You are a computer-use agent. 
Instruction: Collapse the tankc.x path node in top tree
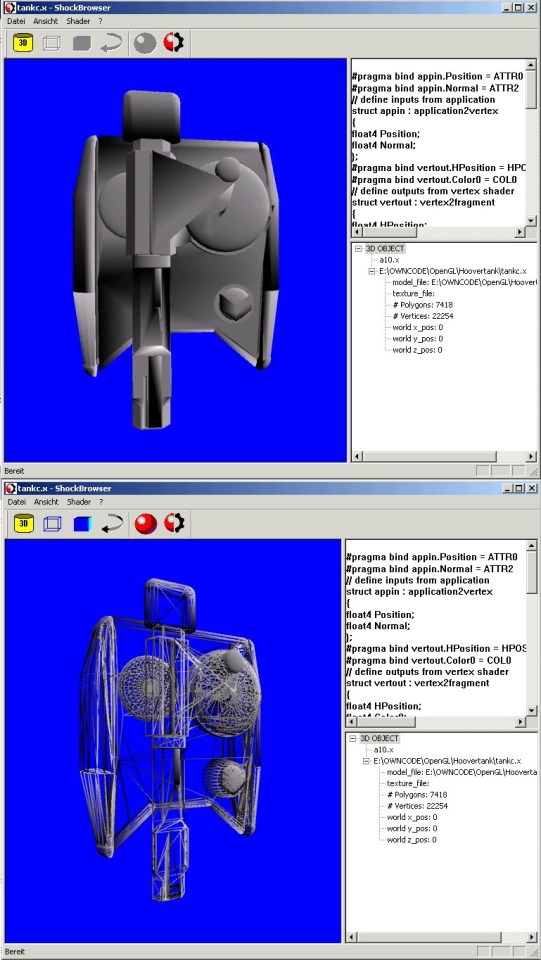372,271
